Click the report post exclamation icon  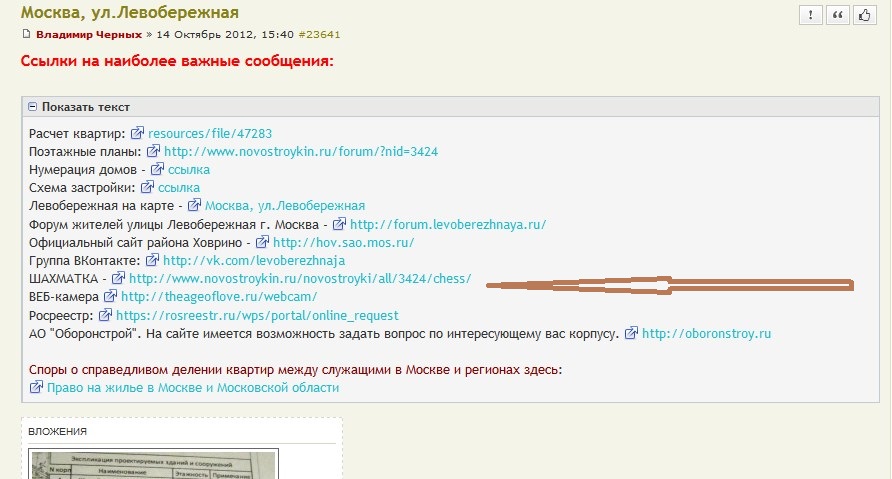point(810,15)
